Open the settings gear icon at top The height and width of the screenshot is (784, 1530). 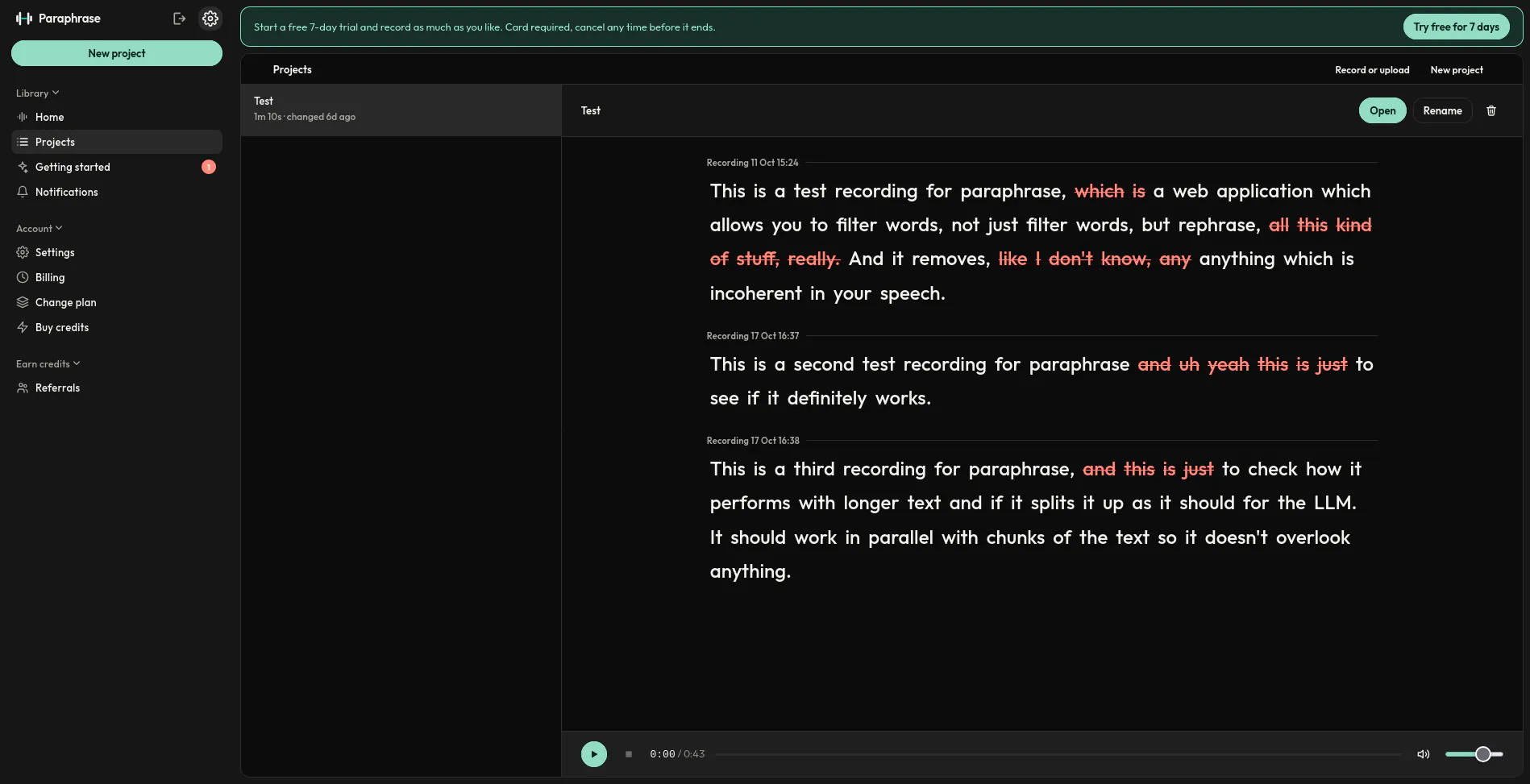tap(210, 19)
